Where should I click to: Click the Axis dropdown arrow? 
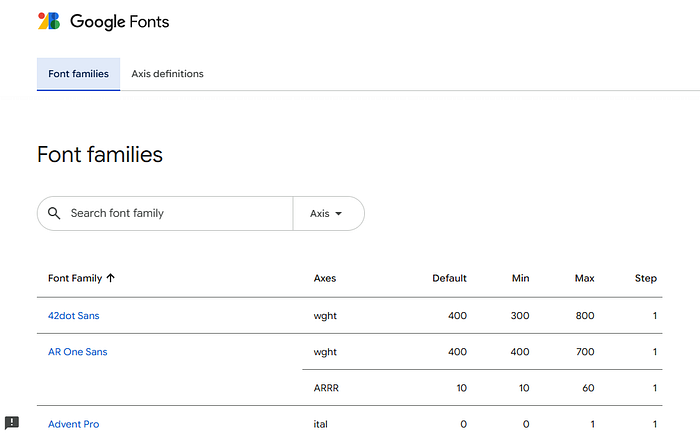click(x=338, y=214)
